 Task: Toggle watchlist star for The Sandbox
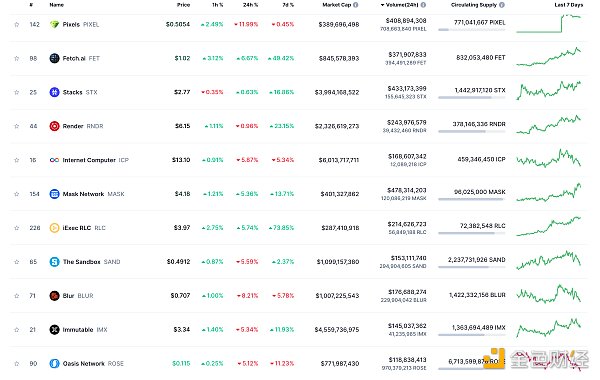[x=16, y=262]
